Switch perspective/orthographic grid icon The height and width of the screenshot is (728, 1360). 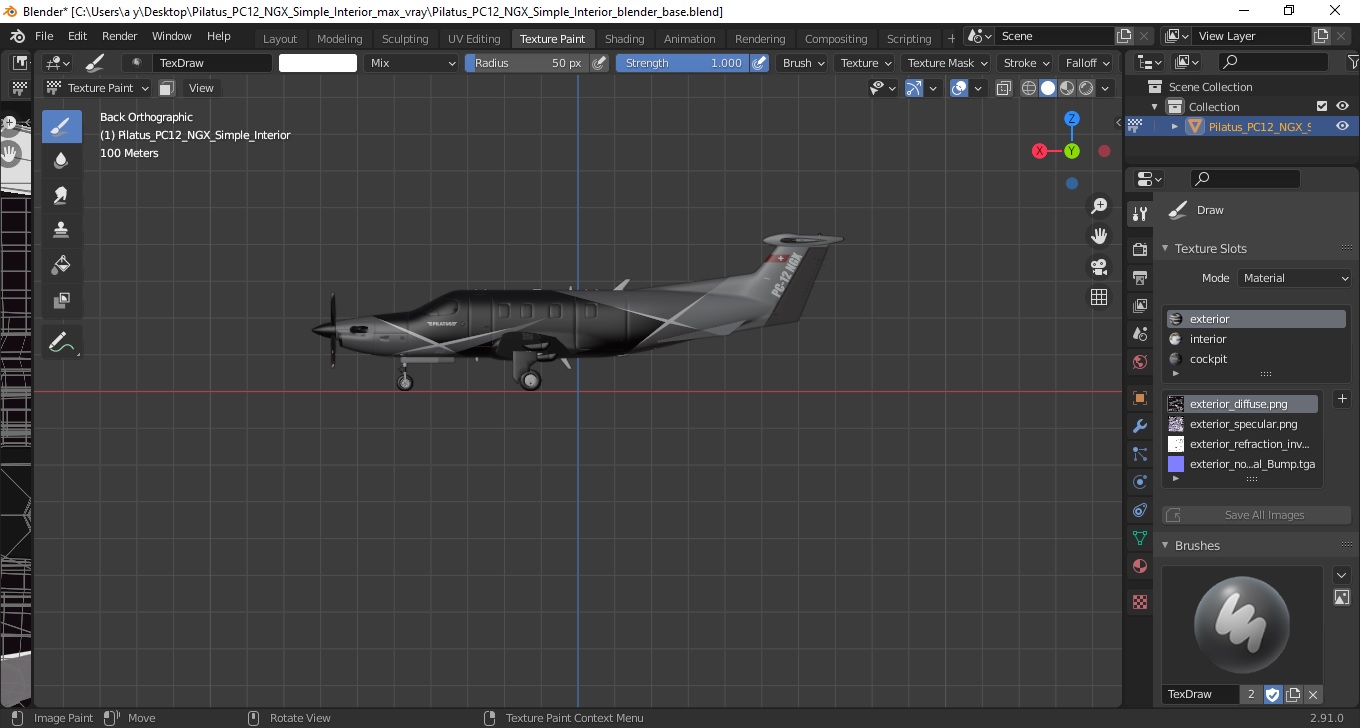(1099, 297)
